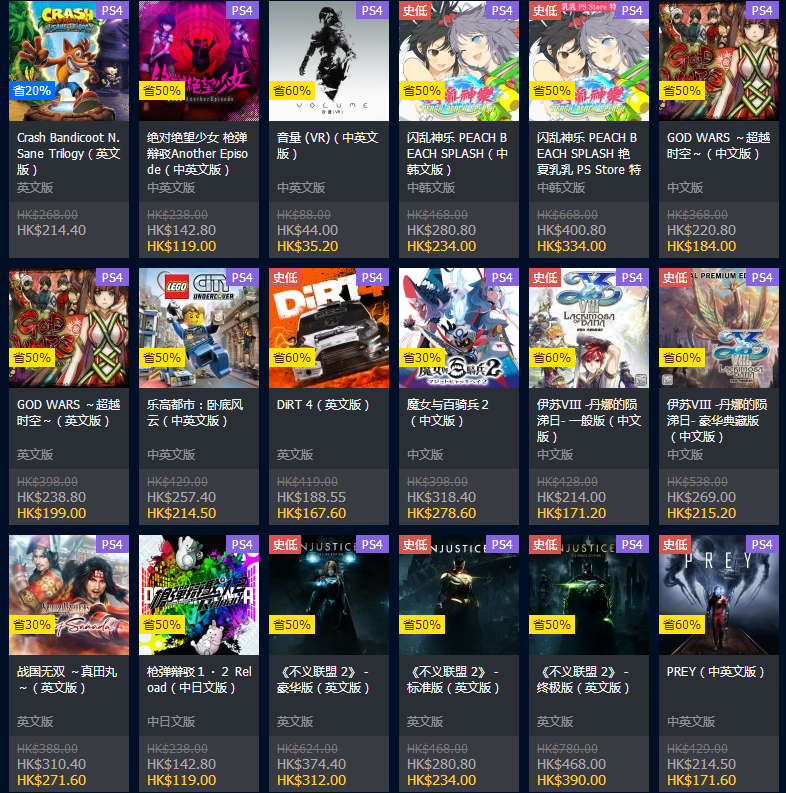This screenshot has width=786, height=793.
Task: Open 枪弹辩驳1・2 Reload title link
Action: pyautogui.click(x=199, y=680)
